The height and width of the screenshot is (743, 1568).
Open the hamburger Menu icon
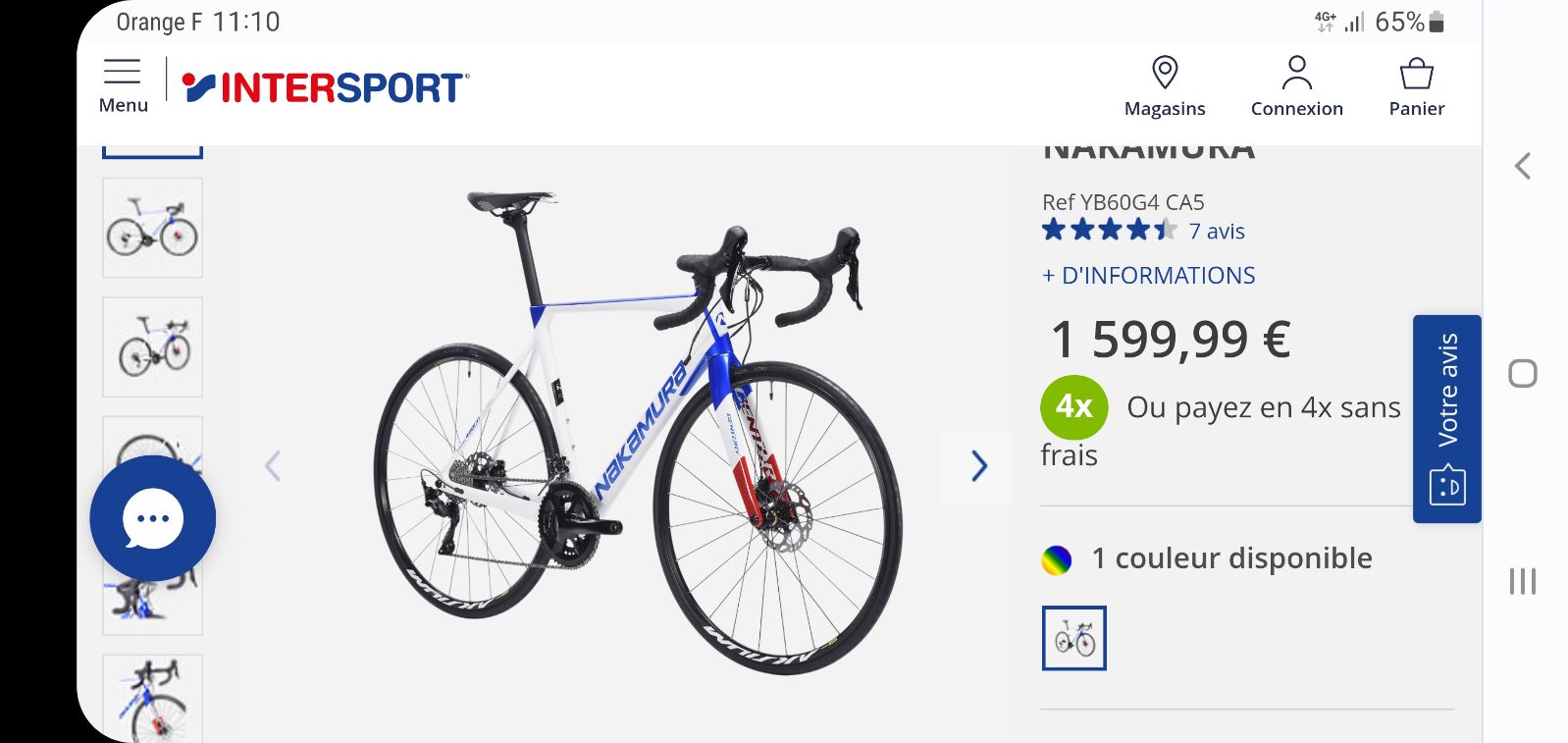tap(123, 85)
